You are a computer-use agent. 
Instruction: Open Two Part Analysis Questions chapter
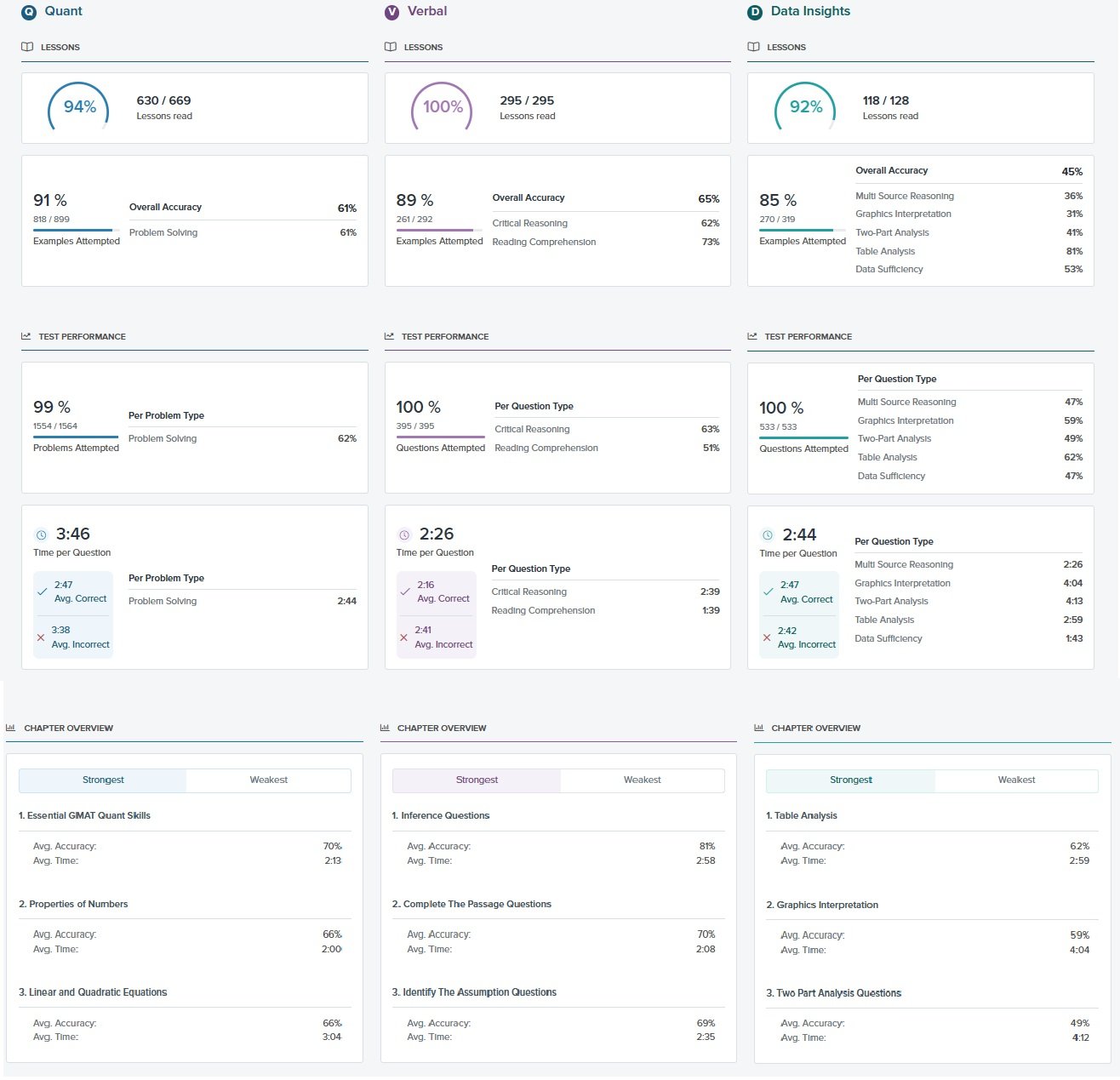pos(834,993)
